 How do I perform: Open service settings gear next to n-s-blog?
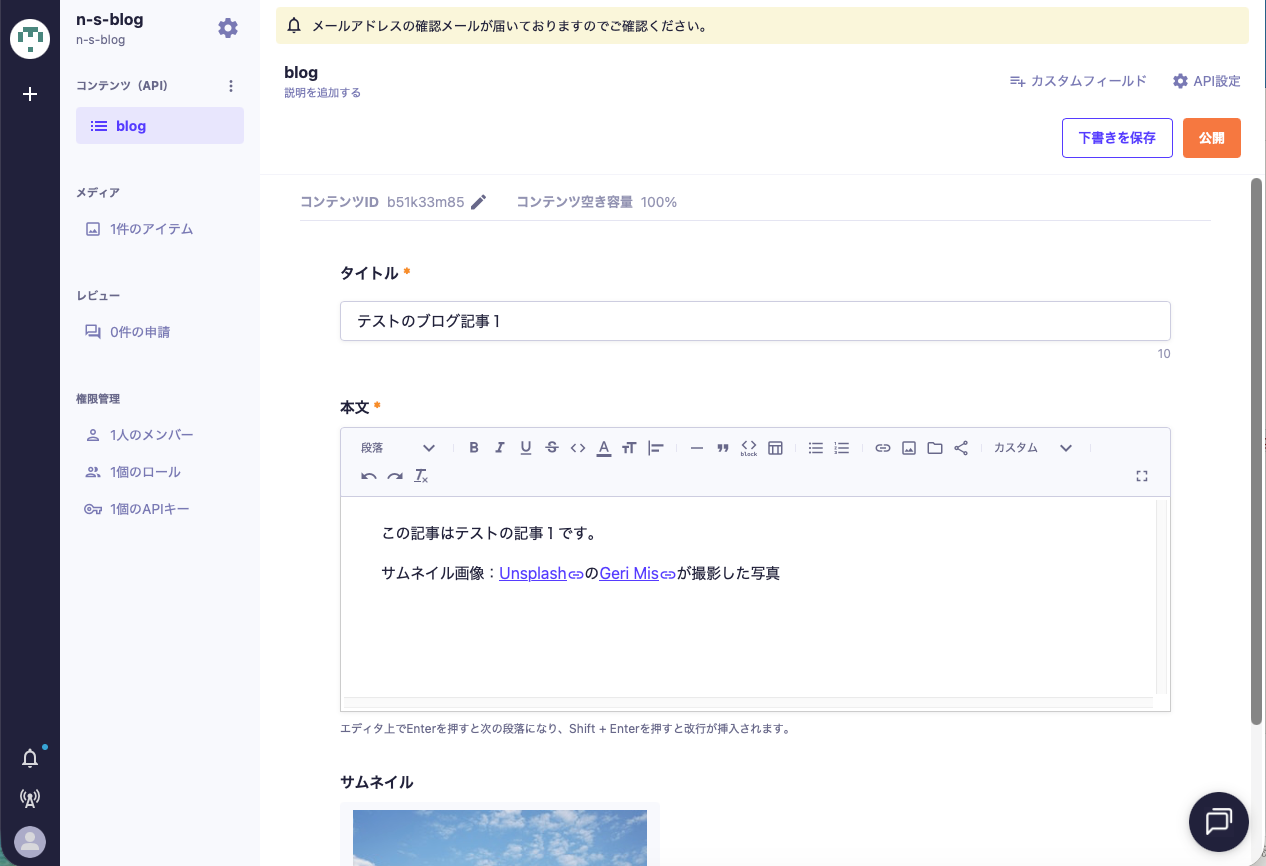[x=228, y=28]
